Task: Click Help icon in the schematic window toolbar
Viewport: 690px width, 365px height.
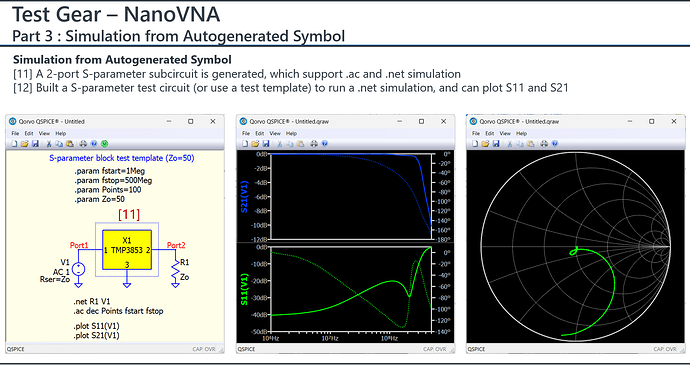Action: 94,144
